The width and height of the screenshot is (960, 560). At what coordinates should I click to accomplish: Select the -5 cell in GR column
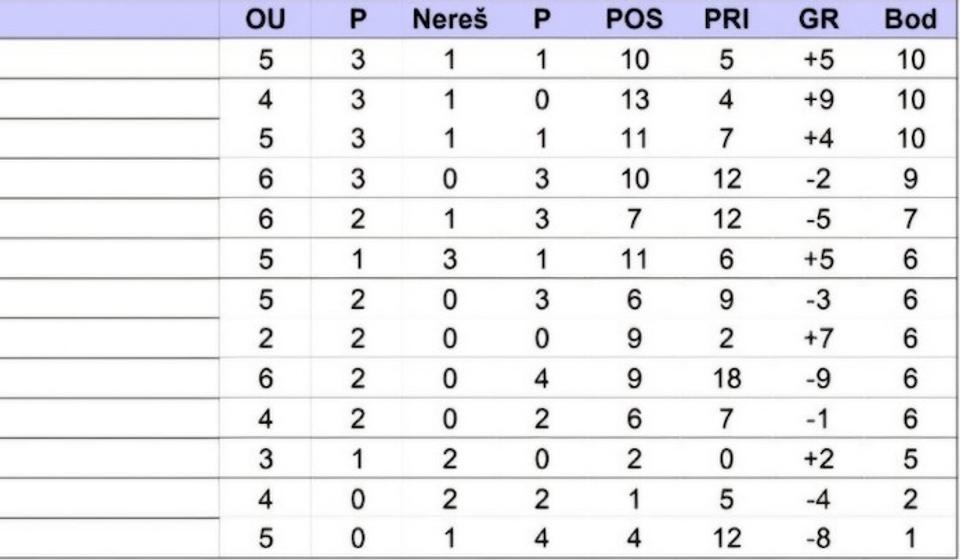pyautogui.click(x=819, y=219)
